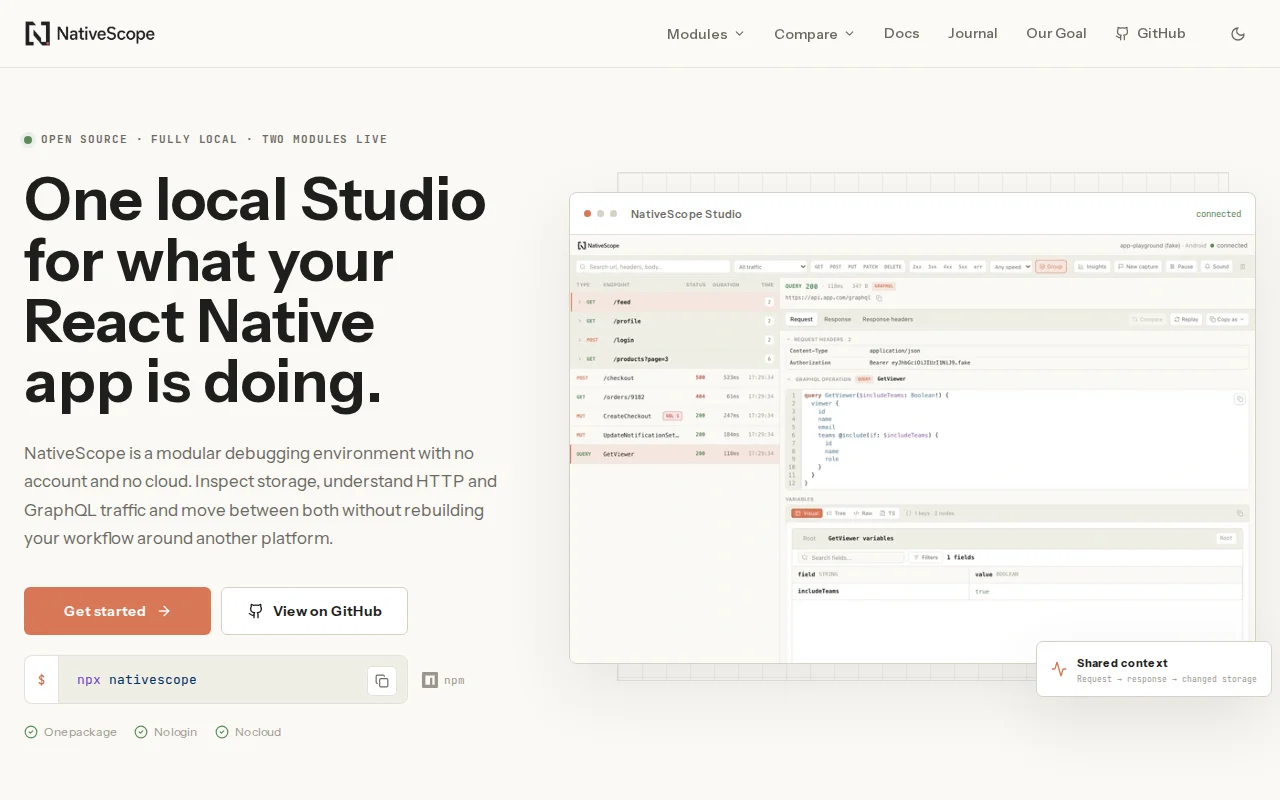Select the TS variables view
The height and width of the screenshot is (800, 1280).
888,513
